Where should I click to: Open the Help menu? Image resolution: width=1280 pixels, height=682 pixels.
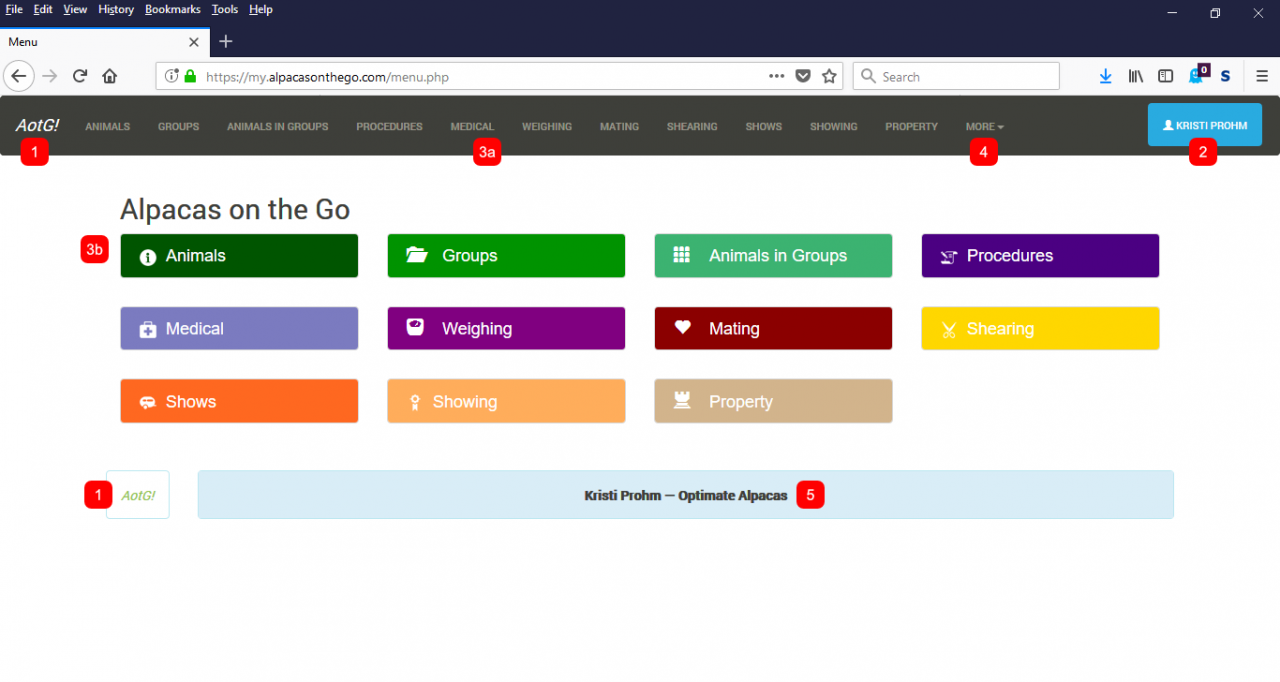261,9
